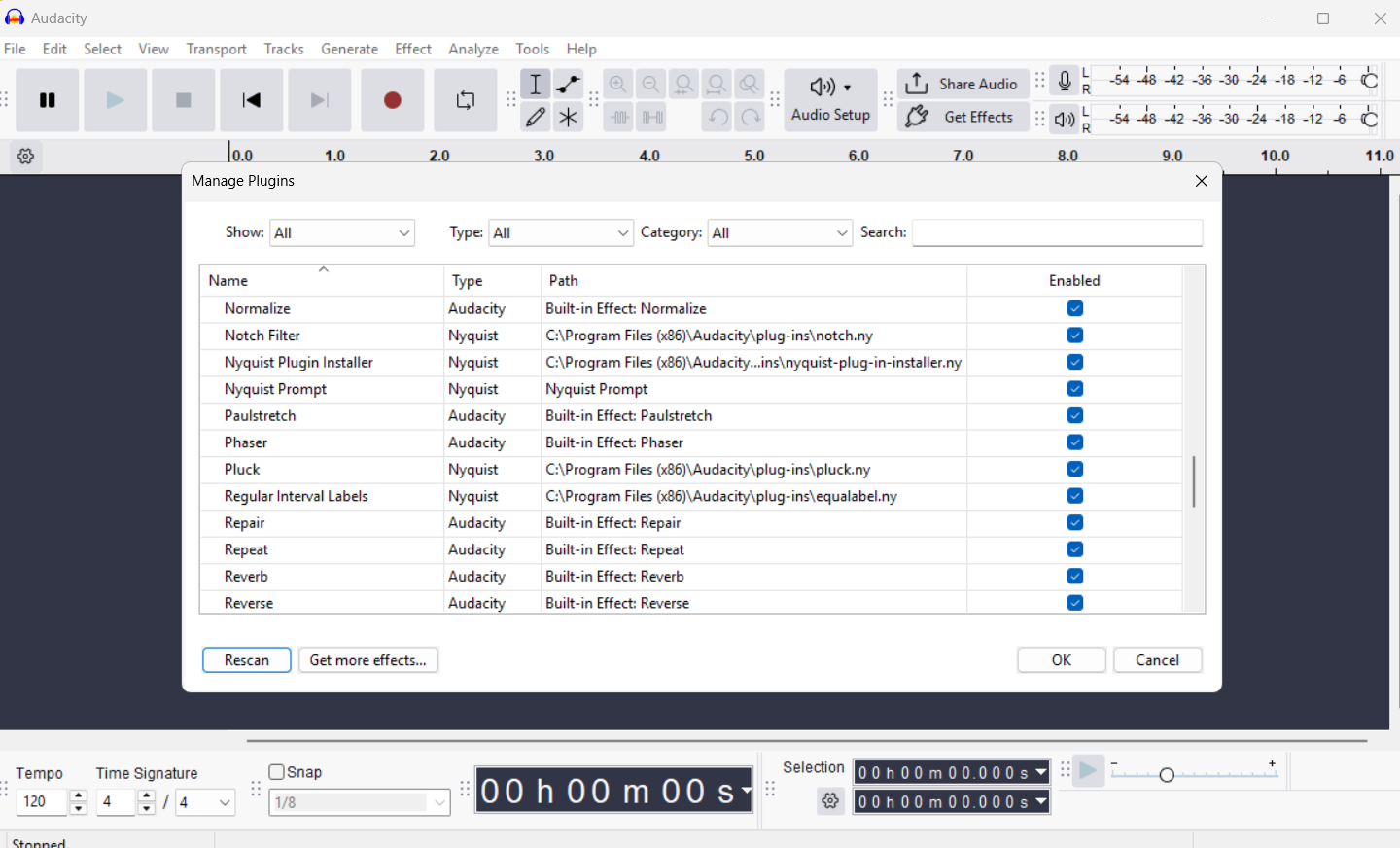Uncheck Enabled for Notch Filter
The width and height of the screenshot is (1400, 848).
(x=1074, y=336)
